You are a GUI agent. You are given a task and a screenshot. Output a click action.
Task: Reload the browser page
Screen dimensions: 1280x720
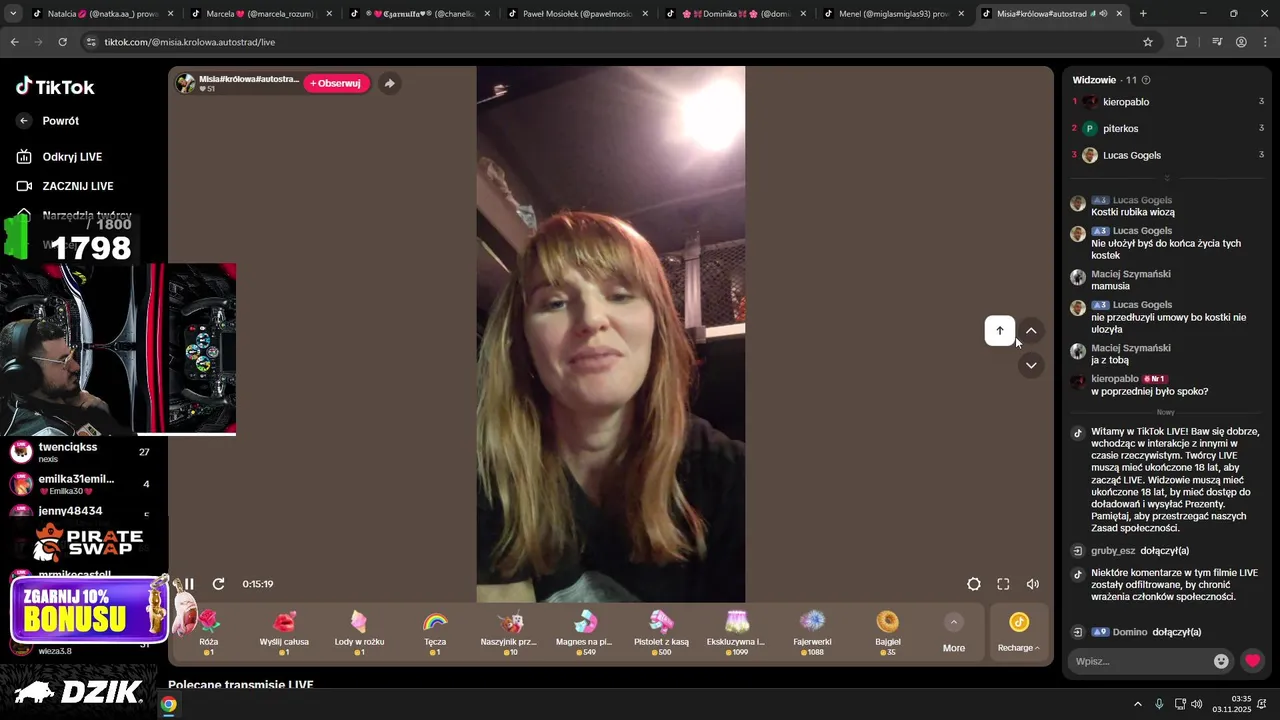tap(62, 42)
